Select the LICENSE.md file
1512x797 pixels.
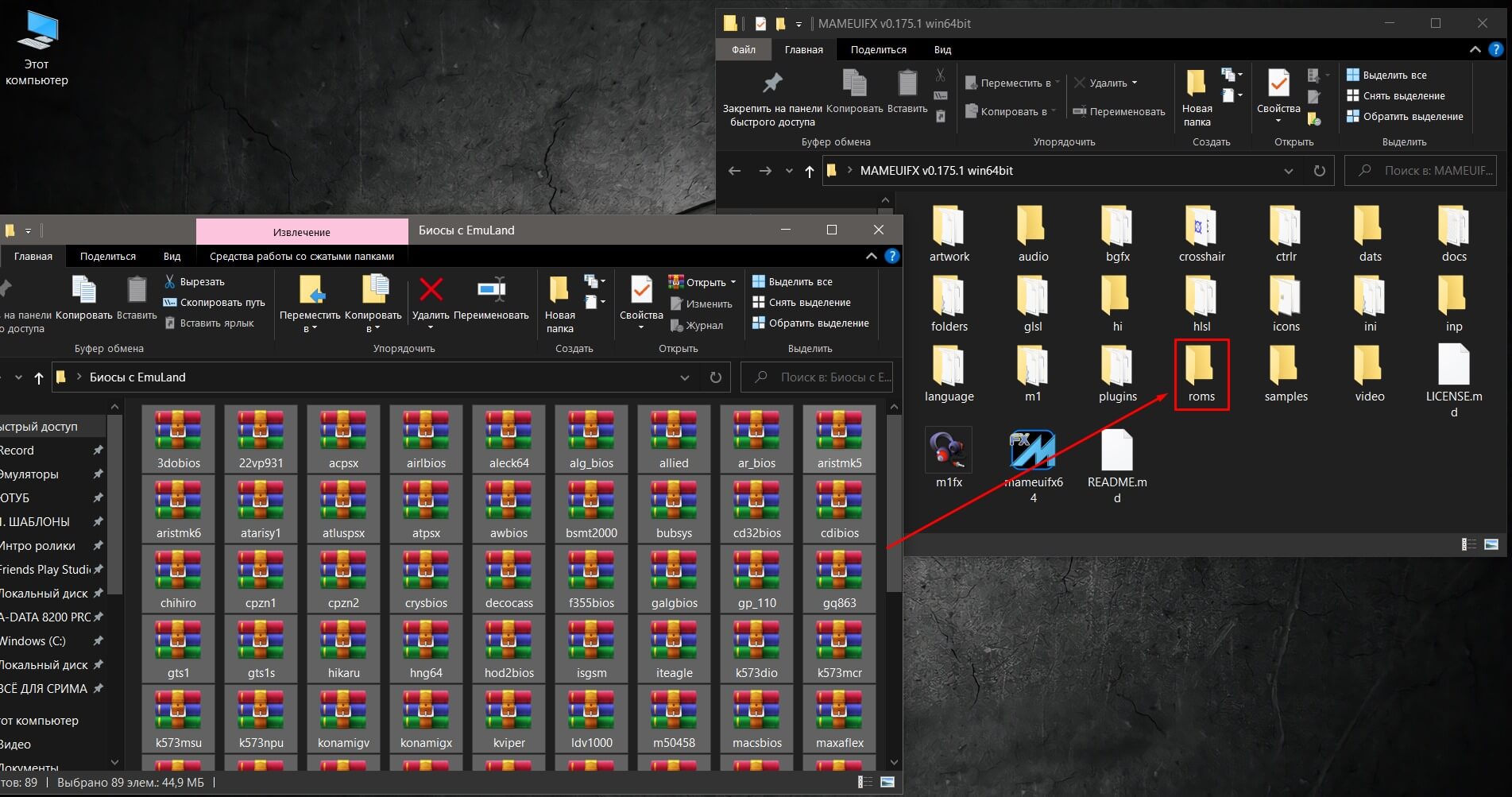pyautogui.click(x=1454, y=380)
